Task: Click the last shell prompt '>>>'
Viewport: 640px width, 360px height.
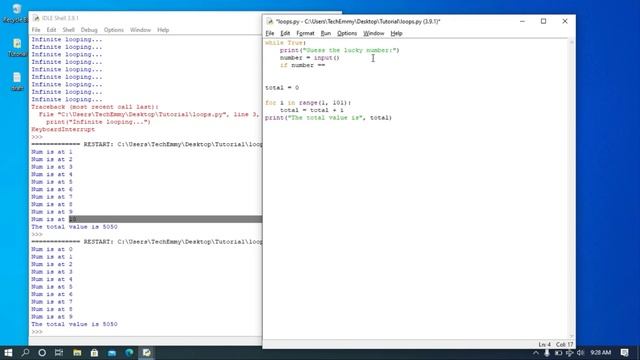Action: (37, 331)
